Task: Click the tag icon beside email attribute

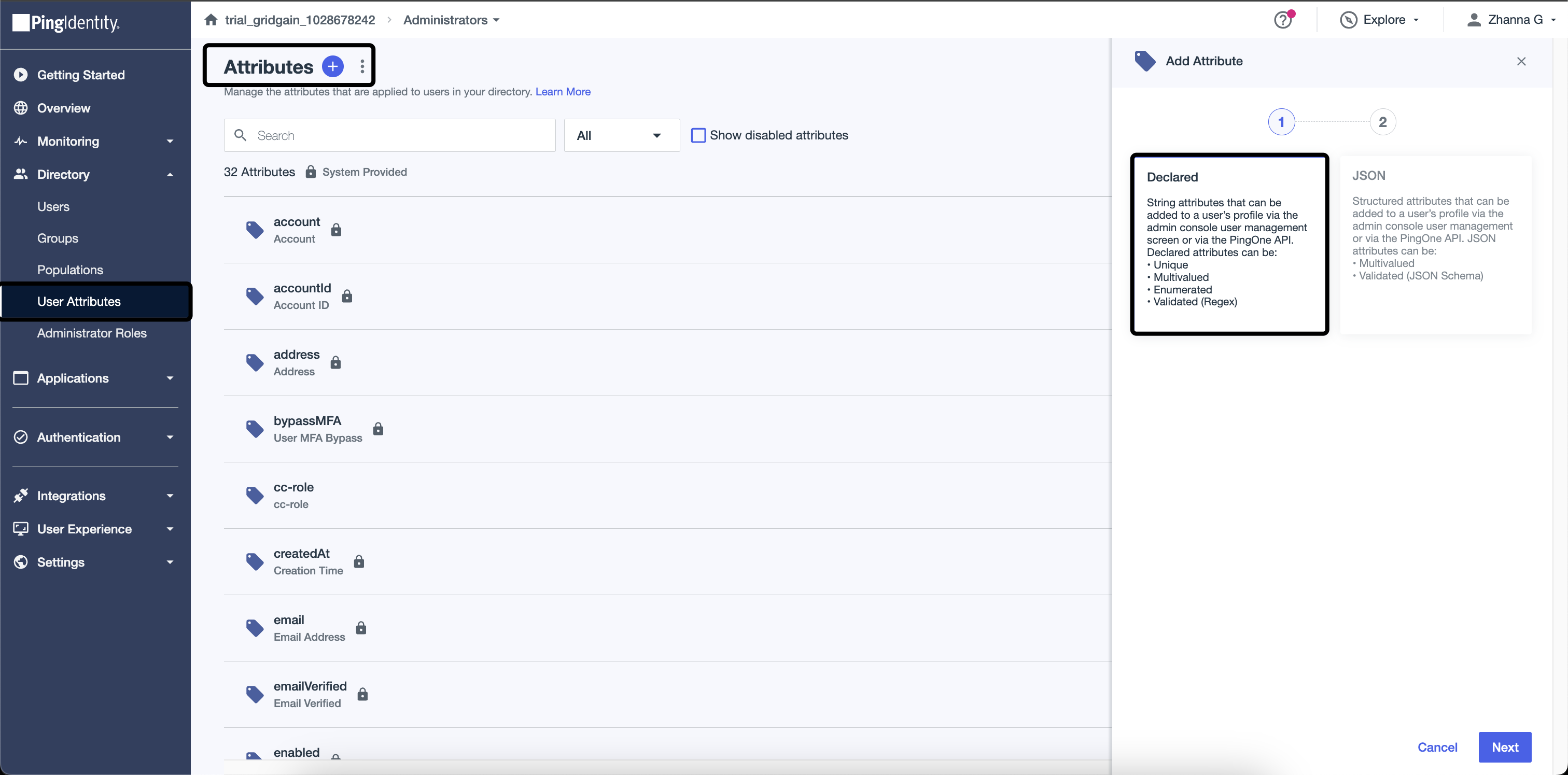Action: [x=255, y=628]
